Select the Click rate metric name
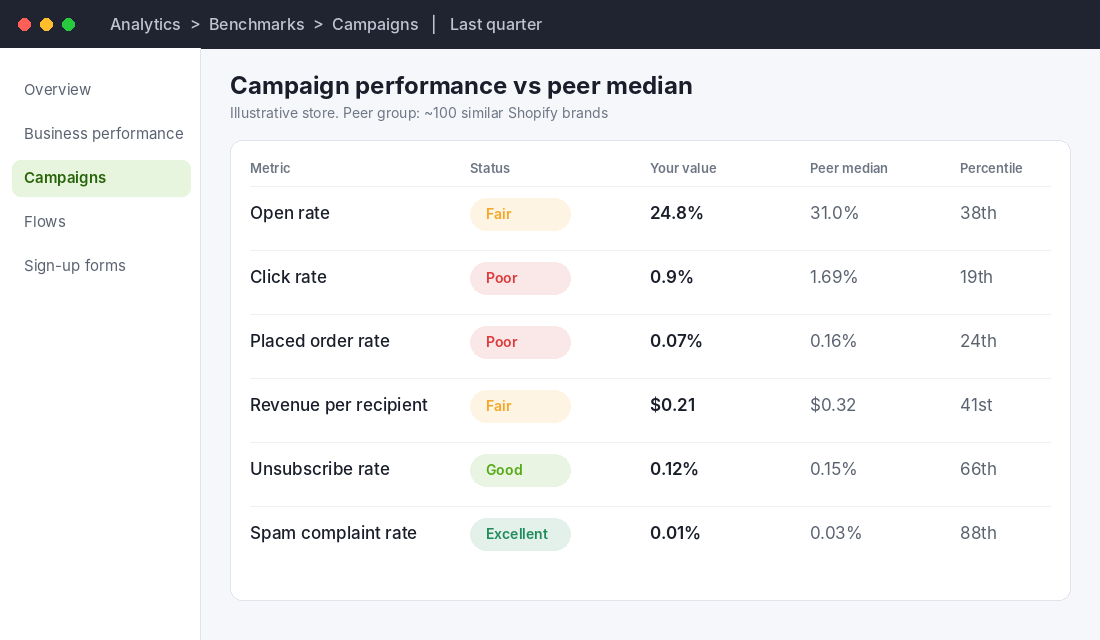 [288, 277]
